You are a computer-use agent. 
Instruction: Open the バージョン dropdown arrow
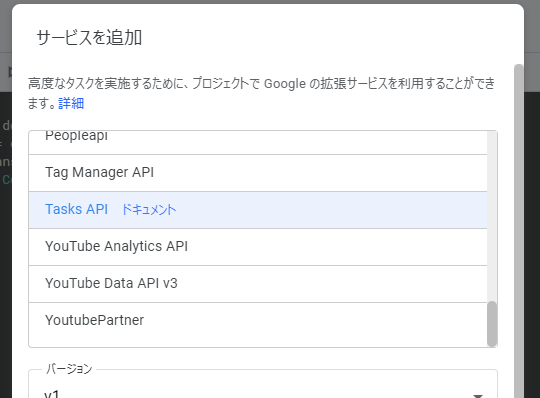478,395
